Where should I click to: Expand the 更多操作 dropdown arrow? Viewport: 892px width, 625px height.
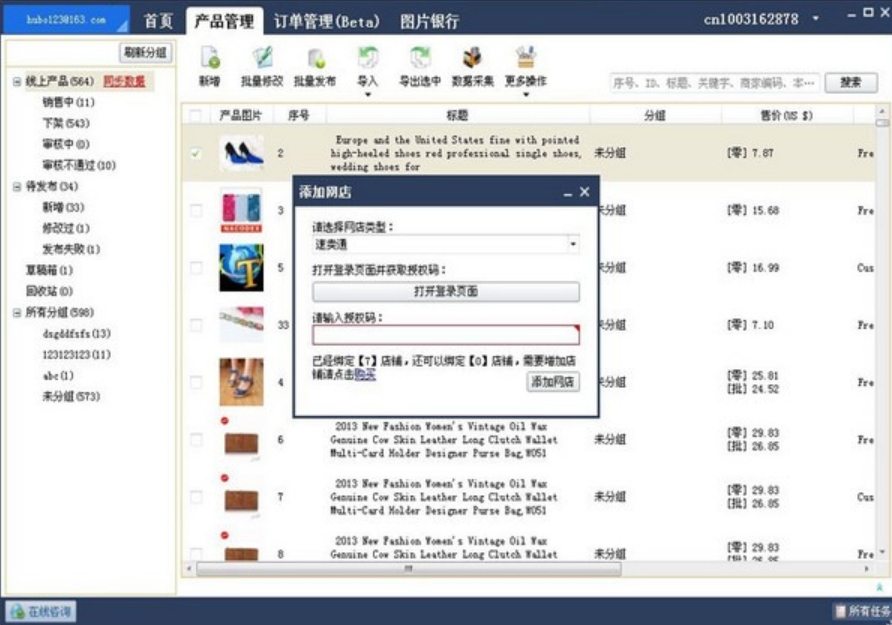click(x=526, y=94)
